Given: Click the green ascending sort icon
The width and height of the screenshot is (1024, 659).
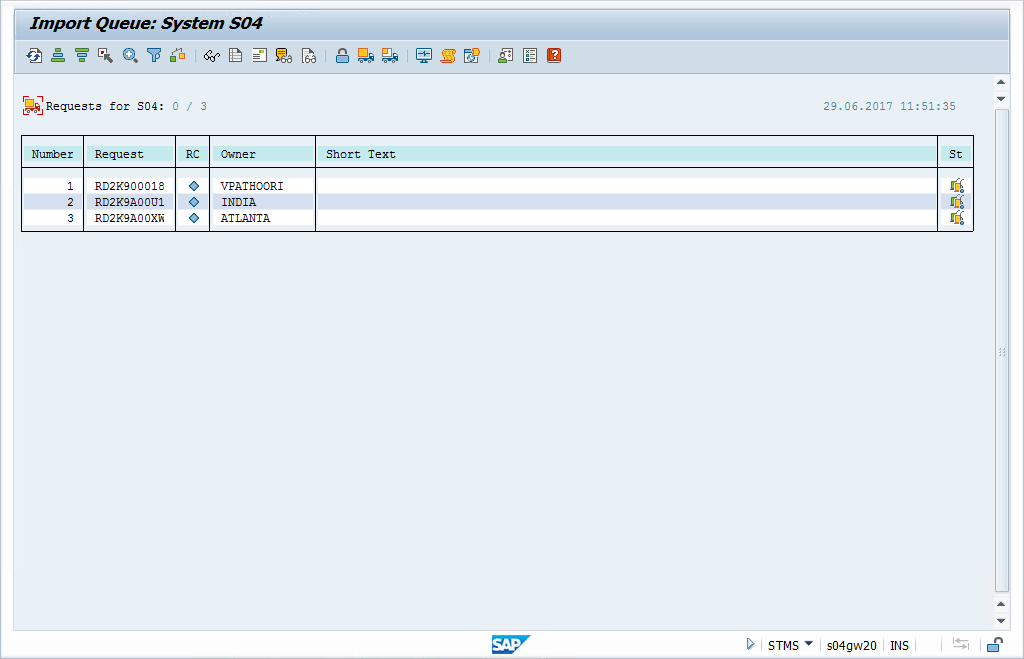Looking at the screenshot, I should (58, 56).
